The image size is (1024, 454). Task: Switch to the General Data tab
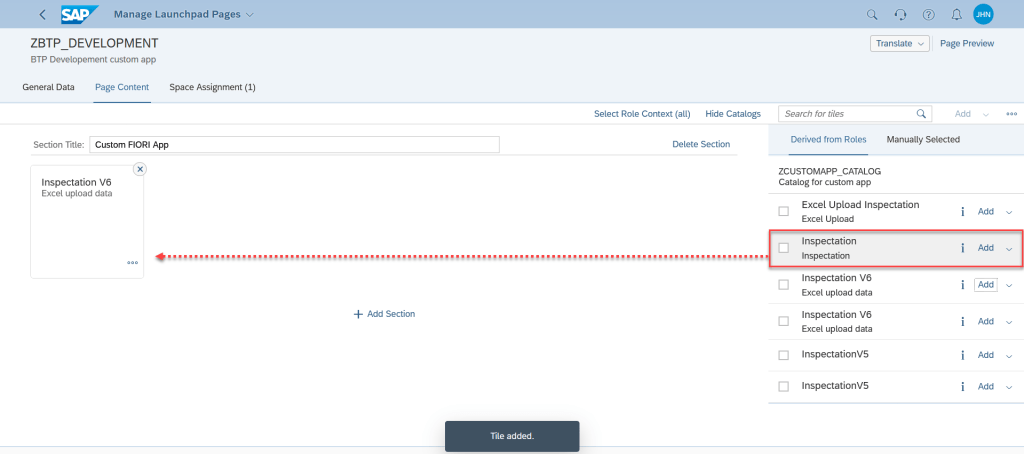[x=48, y=87]
